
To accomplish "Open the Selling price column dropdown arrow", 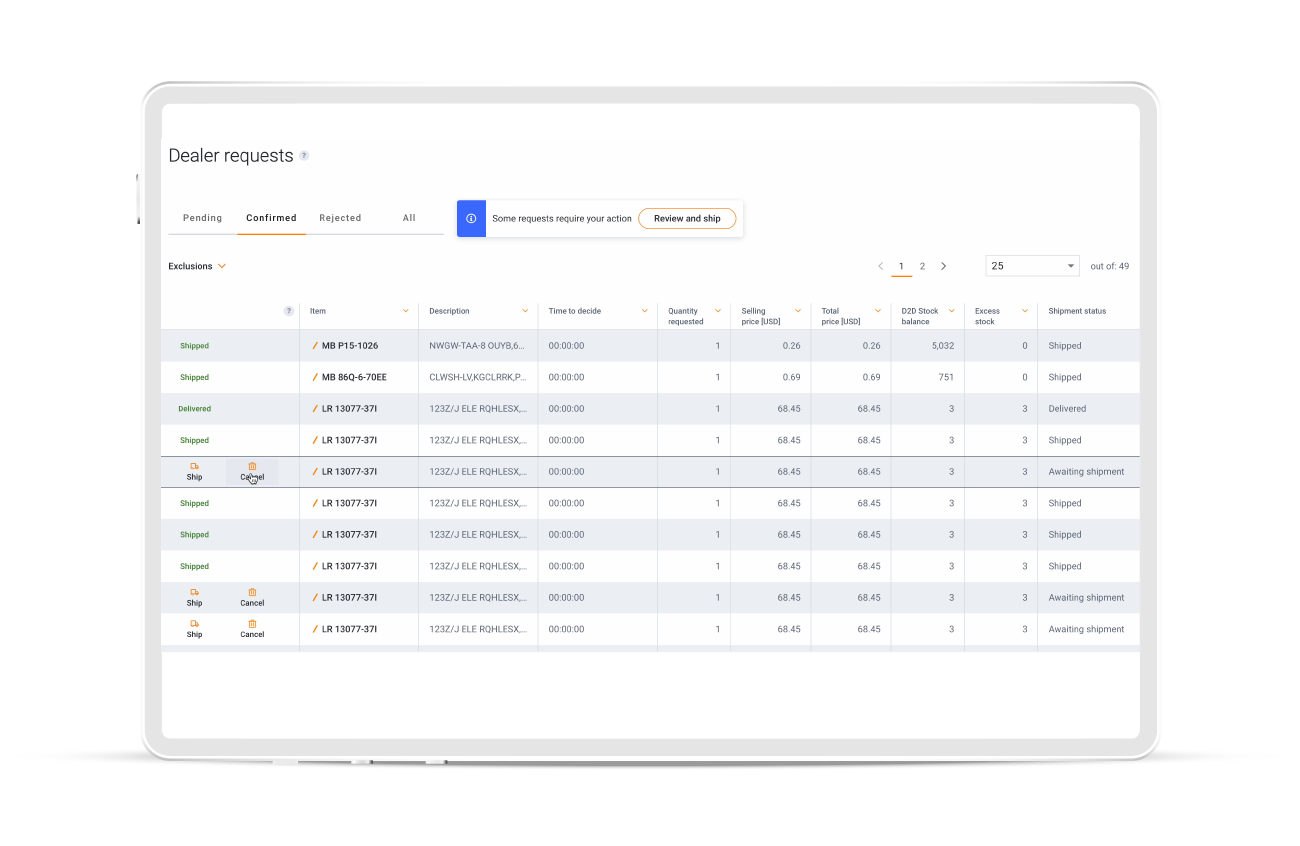I will [797, 311].
